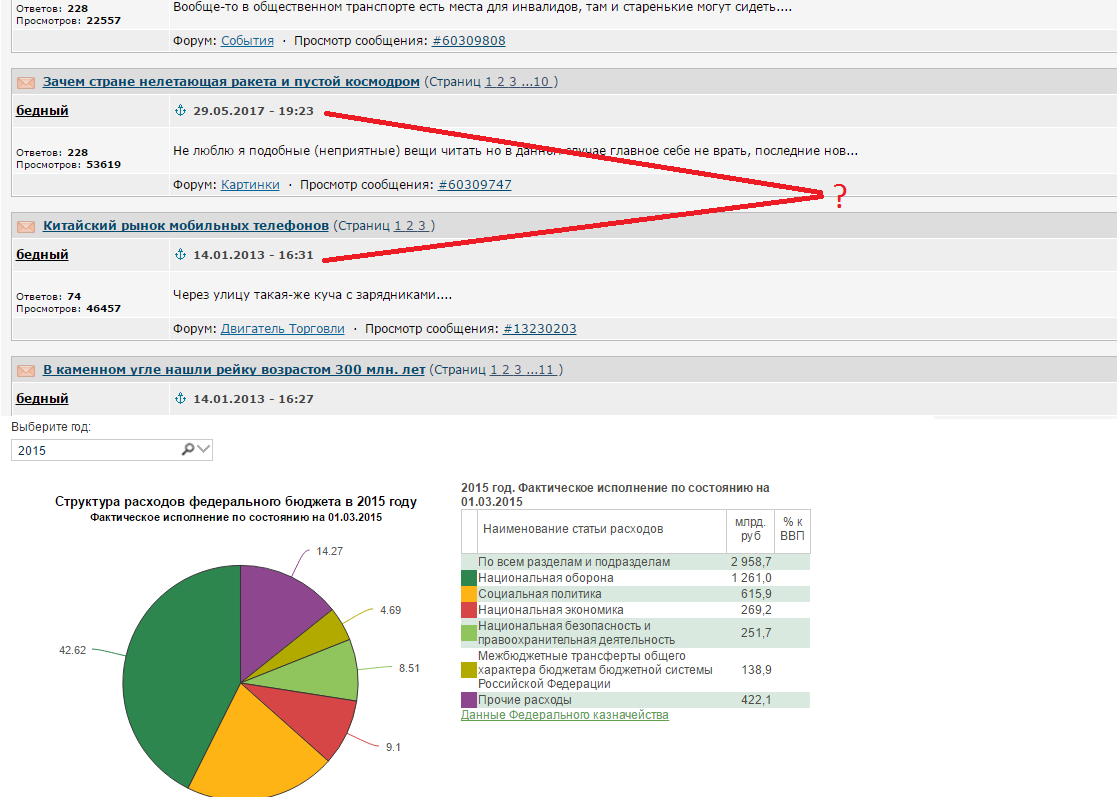Open 'Данные Федерального казначейства' link
1117x797 pixels.
pos(564,714)
